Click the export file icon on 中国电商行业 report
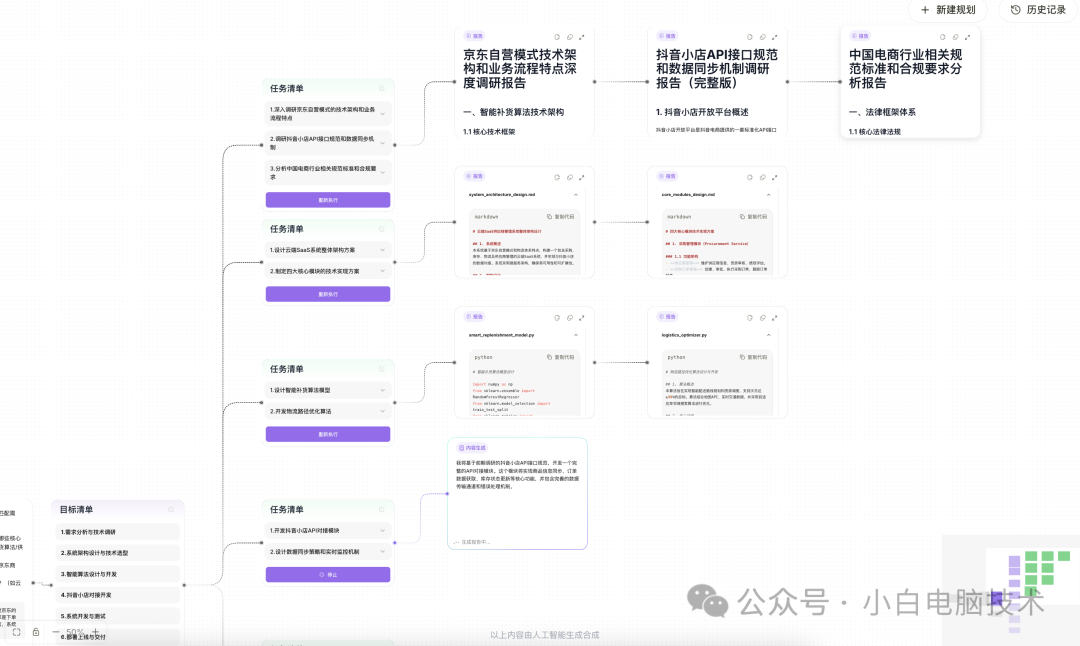 pyautogui.click(x=943, y=37)
